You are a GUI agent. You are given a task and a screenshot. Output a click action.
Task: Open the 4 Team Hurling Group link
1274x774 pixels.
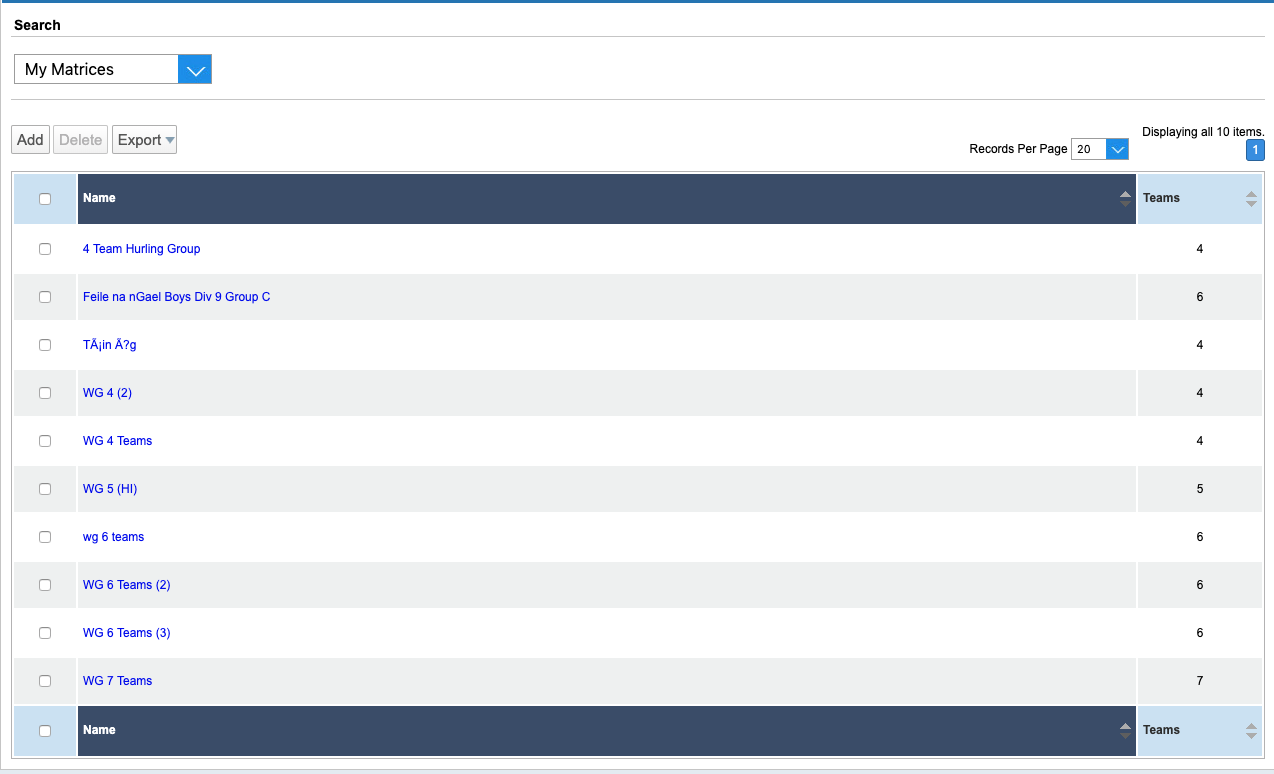coord(141,249)
